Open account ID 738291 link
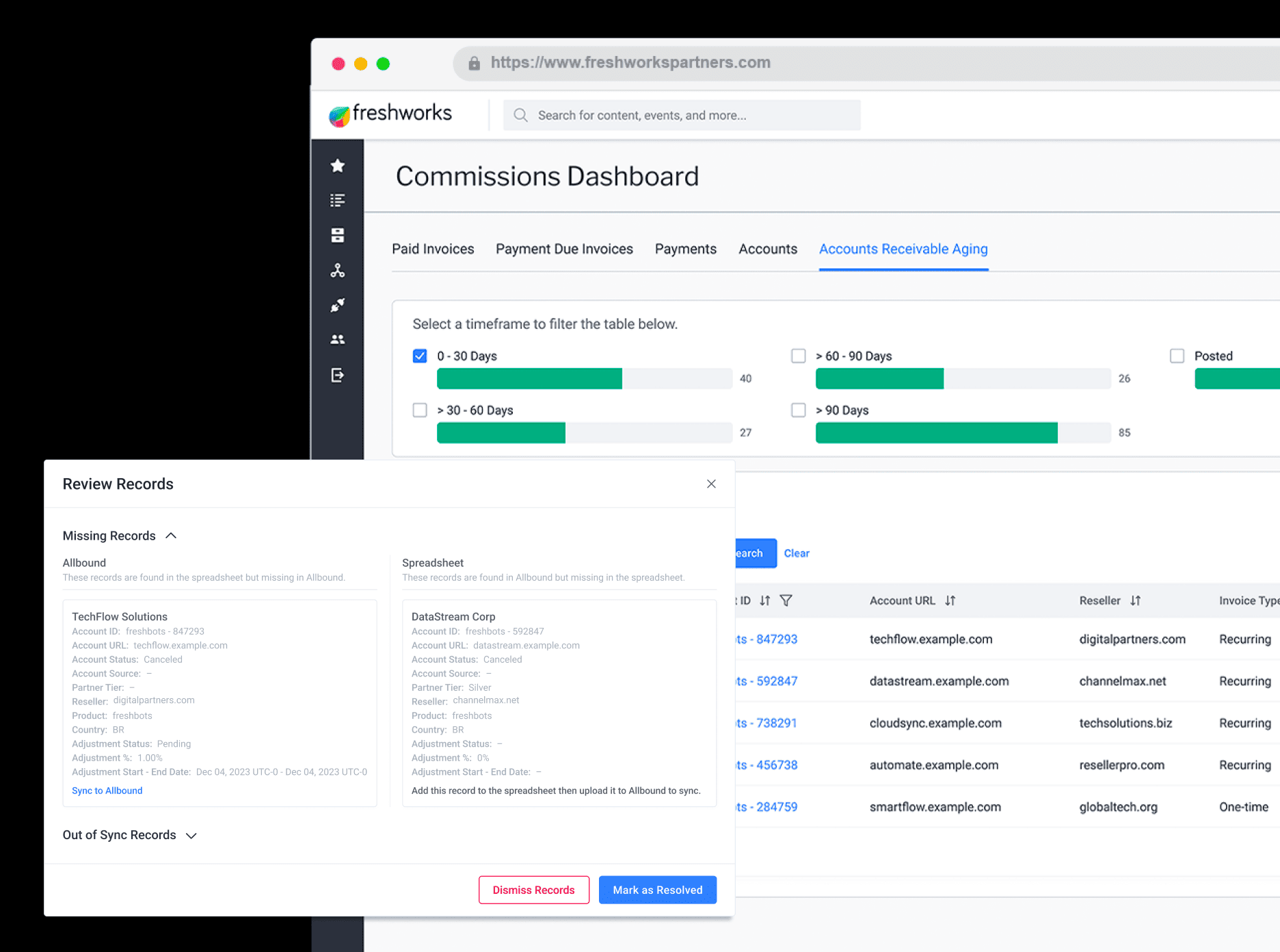The image size is (1280, 952). (766, 723)
